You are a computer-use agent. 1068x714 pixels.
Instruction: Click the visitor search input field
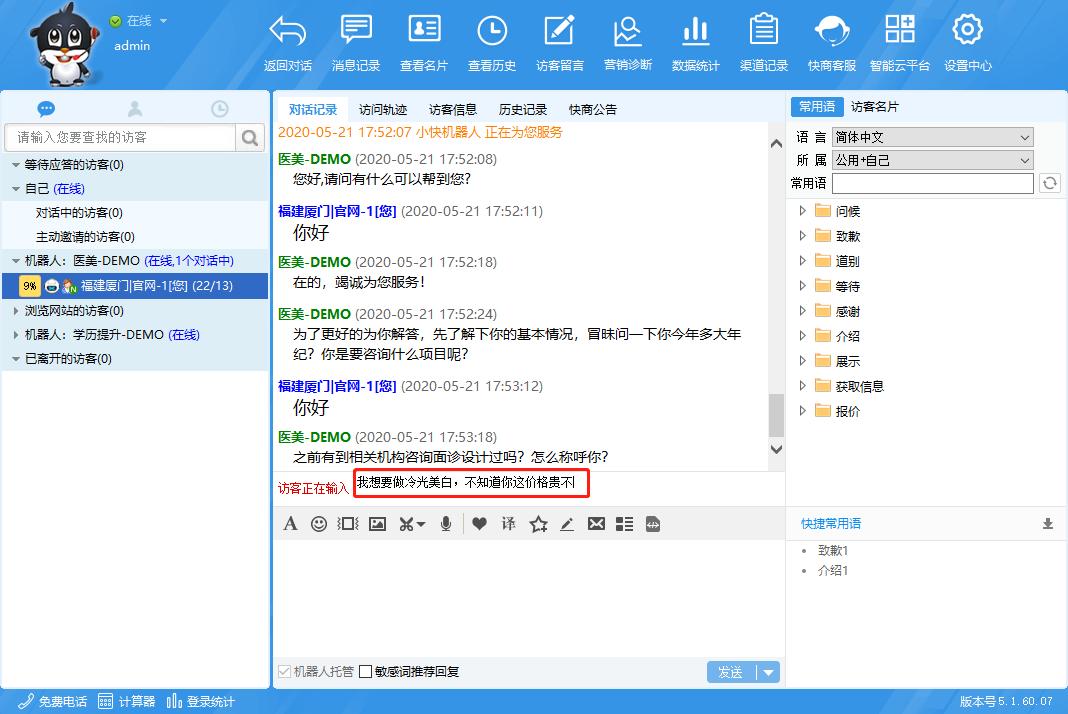pyautogui.click(x=121, y=137)
